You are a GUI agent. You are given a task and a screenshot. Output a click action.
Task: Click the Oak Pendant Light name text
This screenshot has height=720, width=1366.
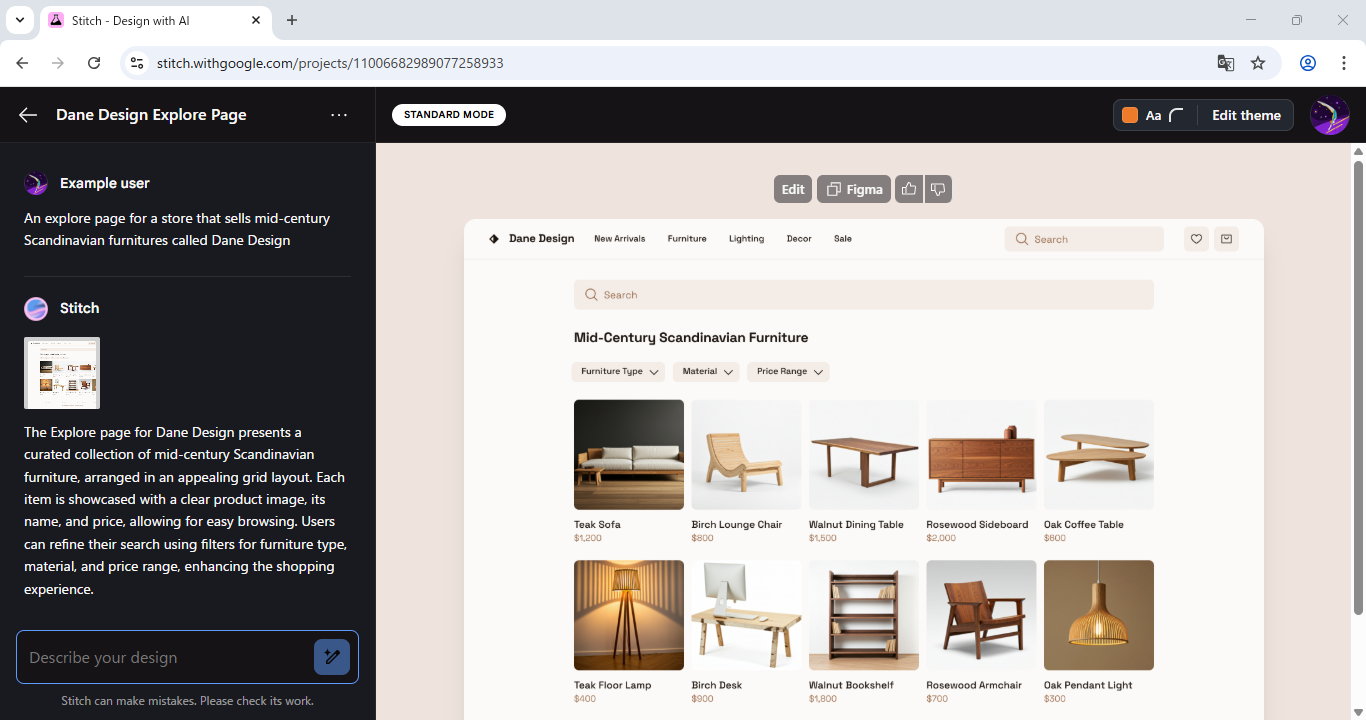1088,685
